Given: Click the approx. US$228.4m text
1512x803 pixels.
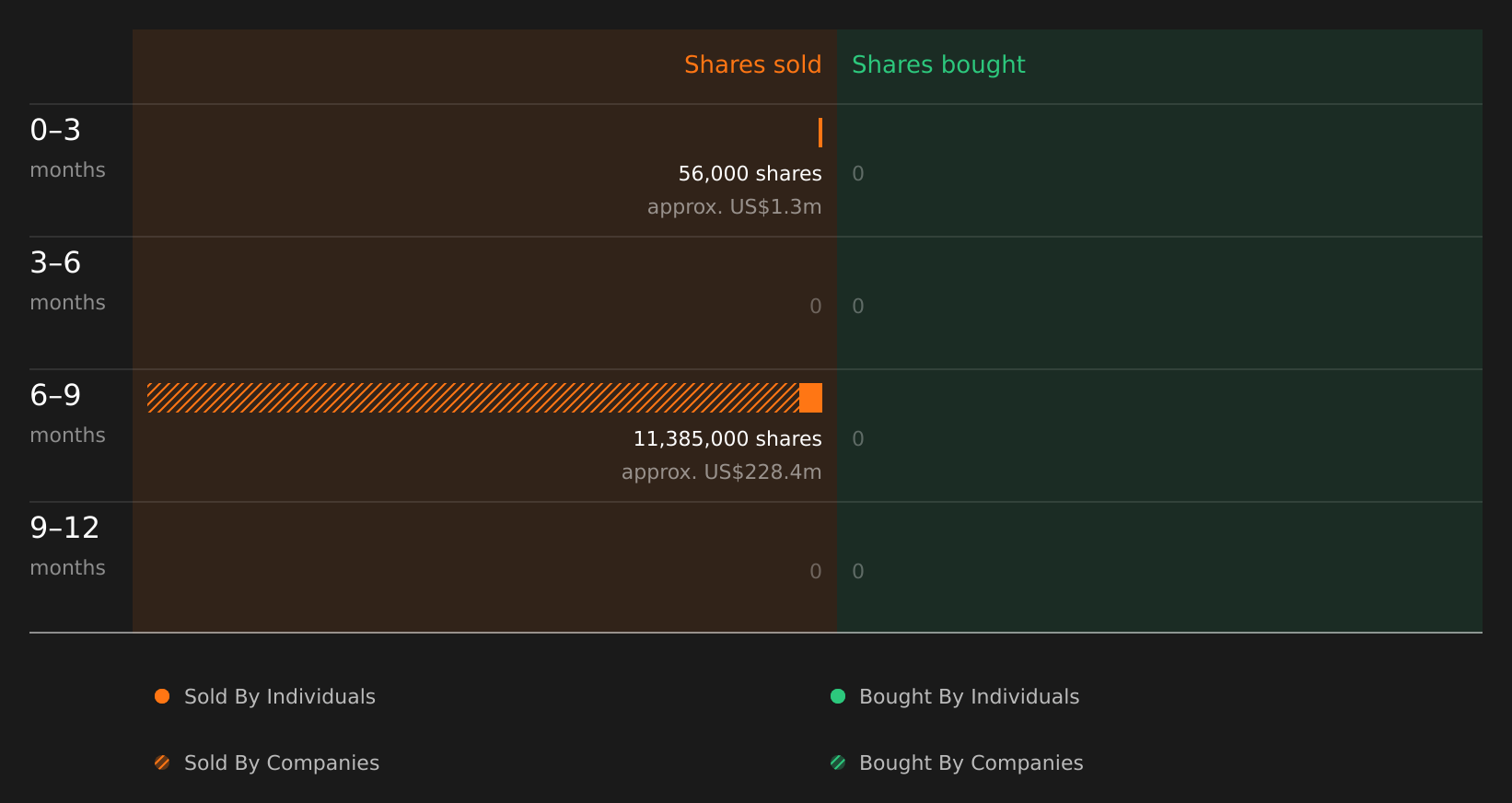Looking at the screenshot, I should click(x=722, y=472).
